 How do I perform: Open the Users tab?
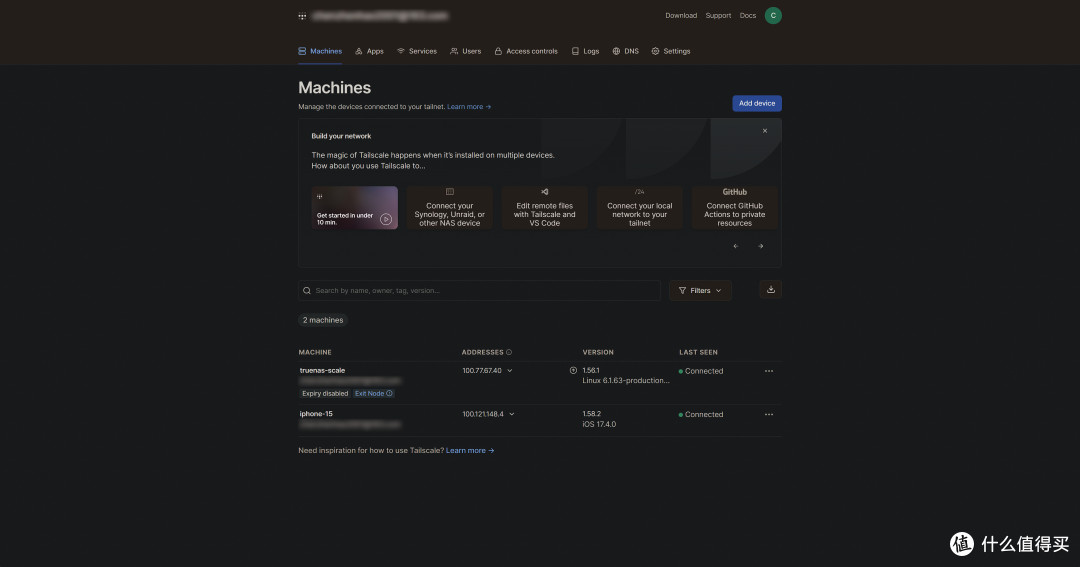click(x=466, y=51)
